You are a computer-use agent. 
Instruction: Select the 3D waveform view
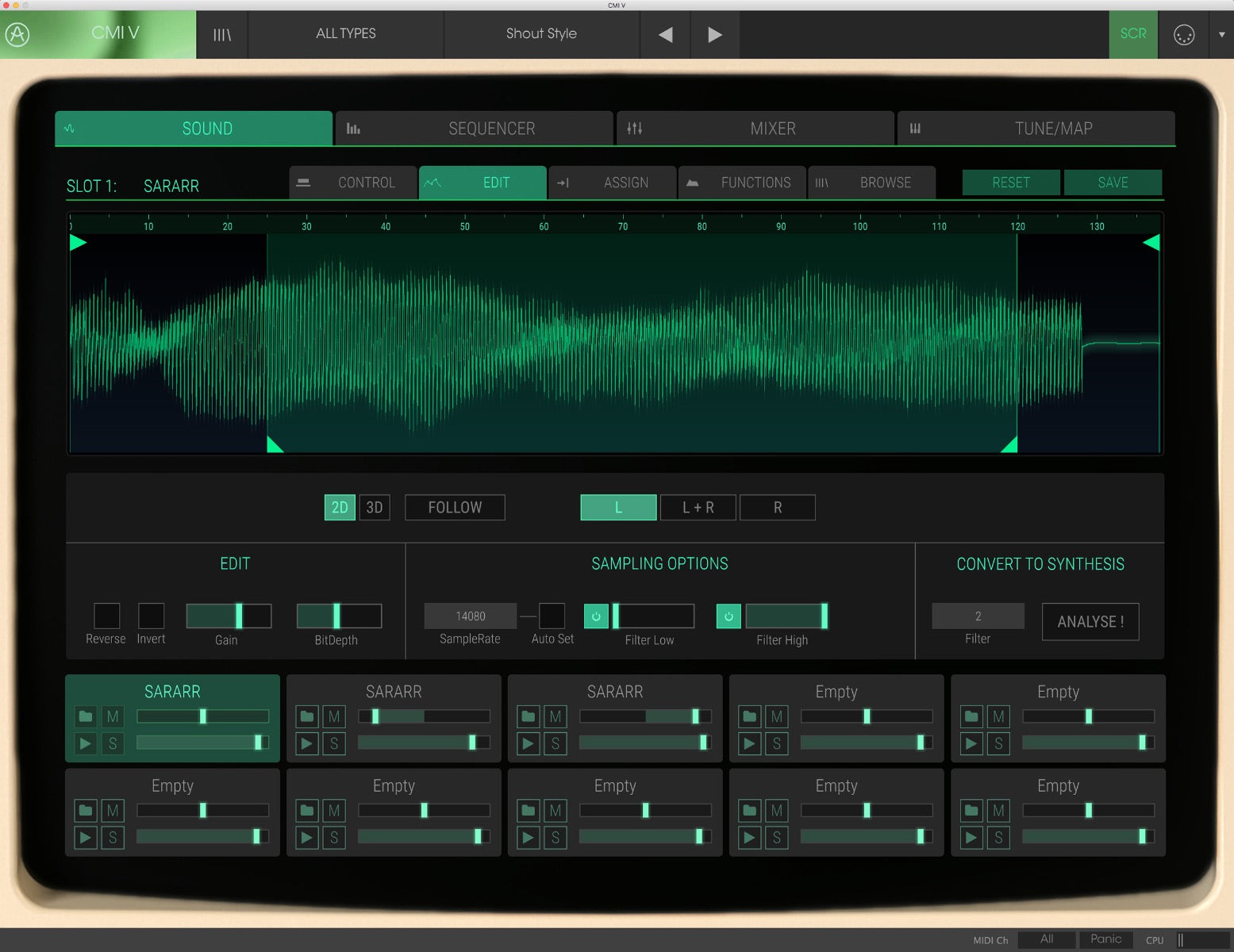click(375, 508)
